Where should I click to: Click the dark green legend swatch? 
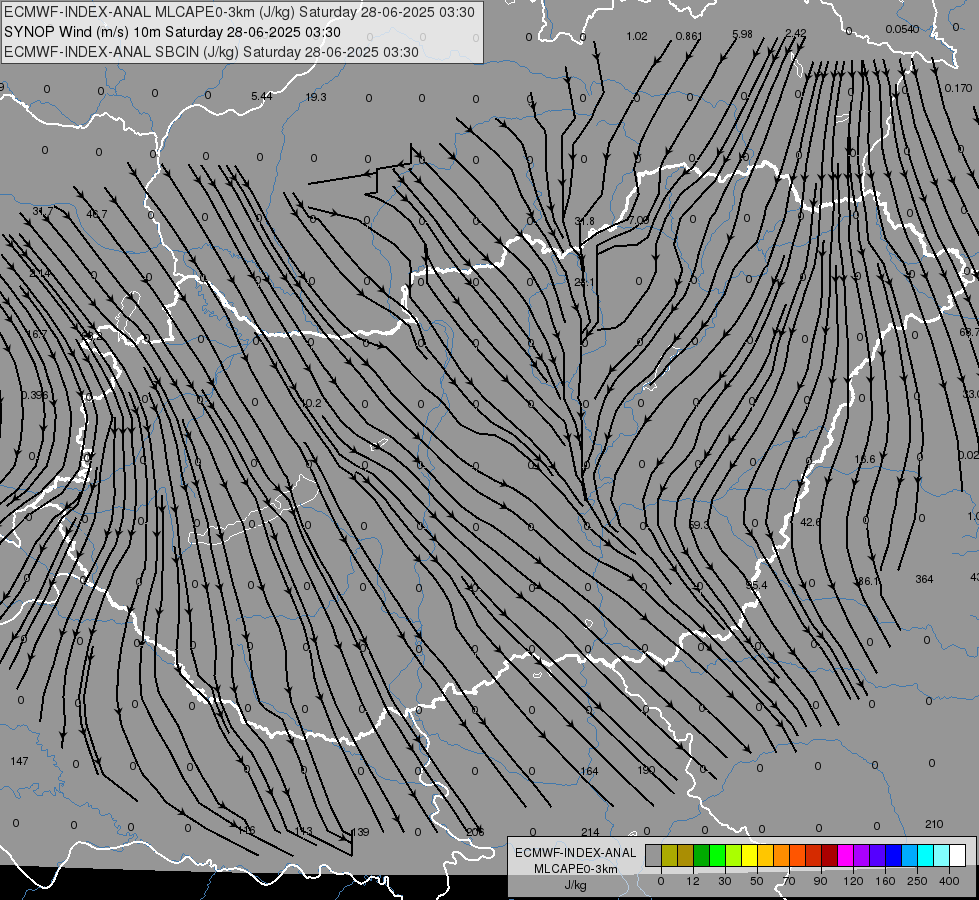(702, 855)
